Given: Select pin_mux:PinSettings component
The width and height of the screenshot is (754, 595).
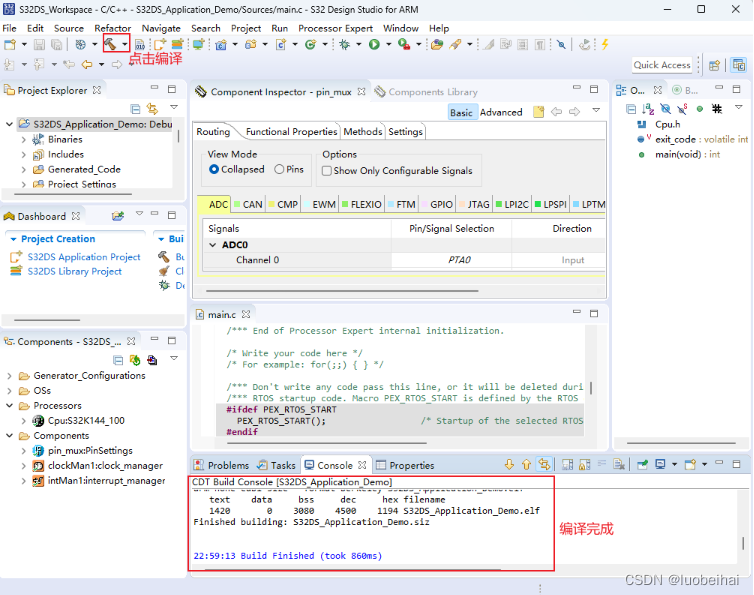Looking at the screenshot, I should coord(90,451).
